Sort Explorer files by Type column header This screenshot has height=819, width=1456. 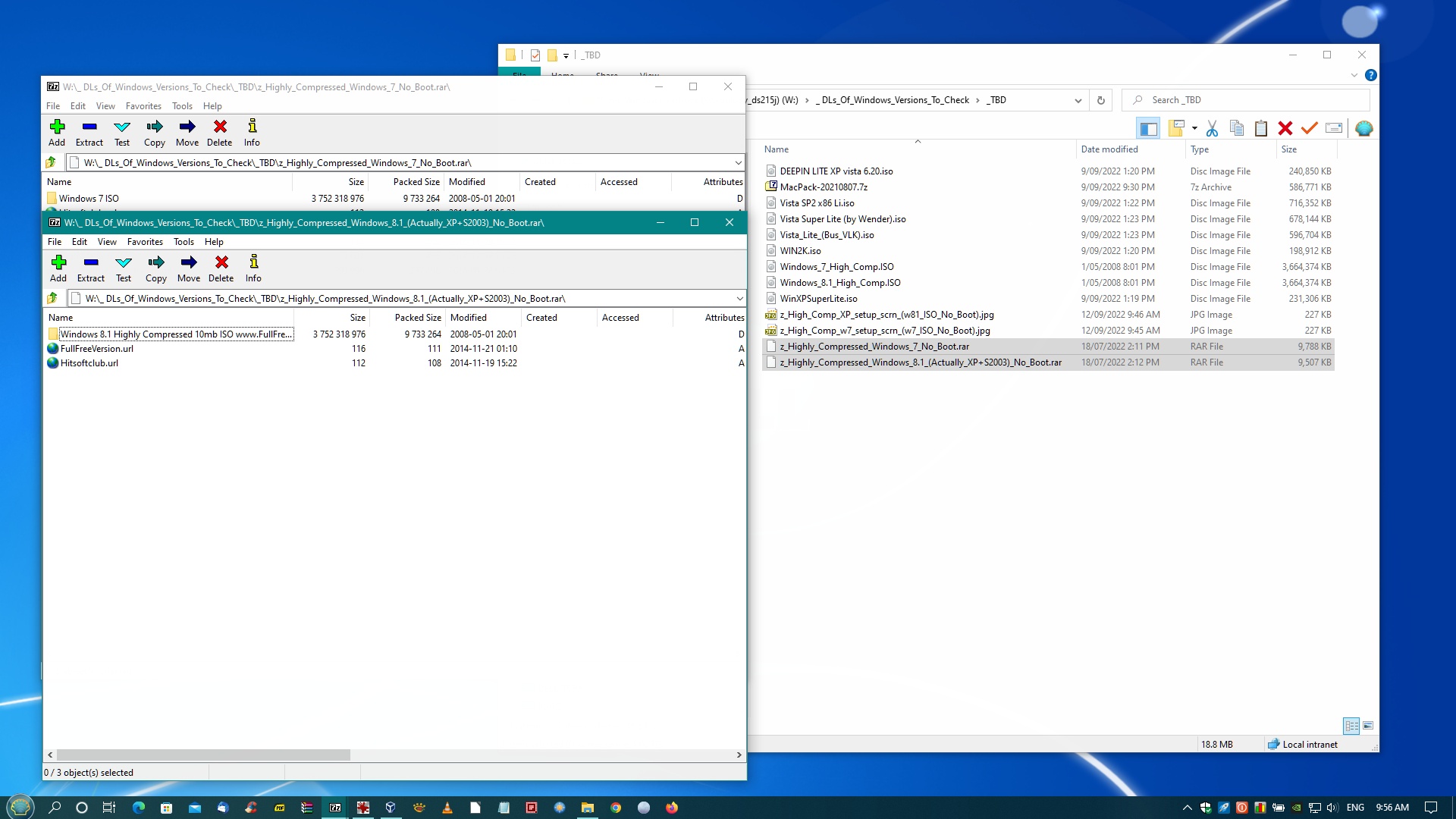pos(1231,149)
